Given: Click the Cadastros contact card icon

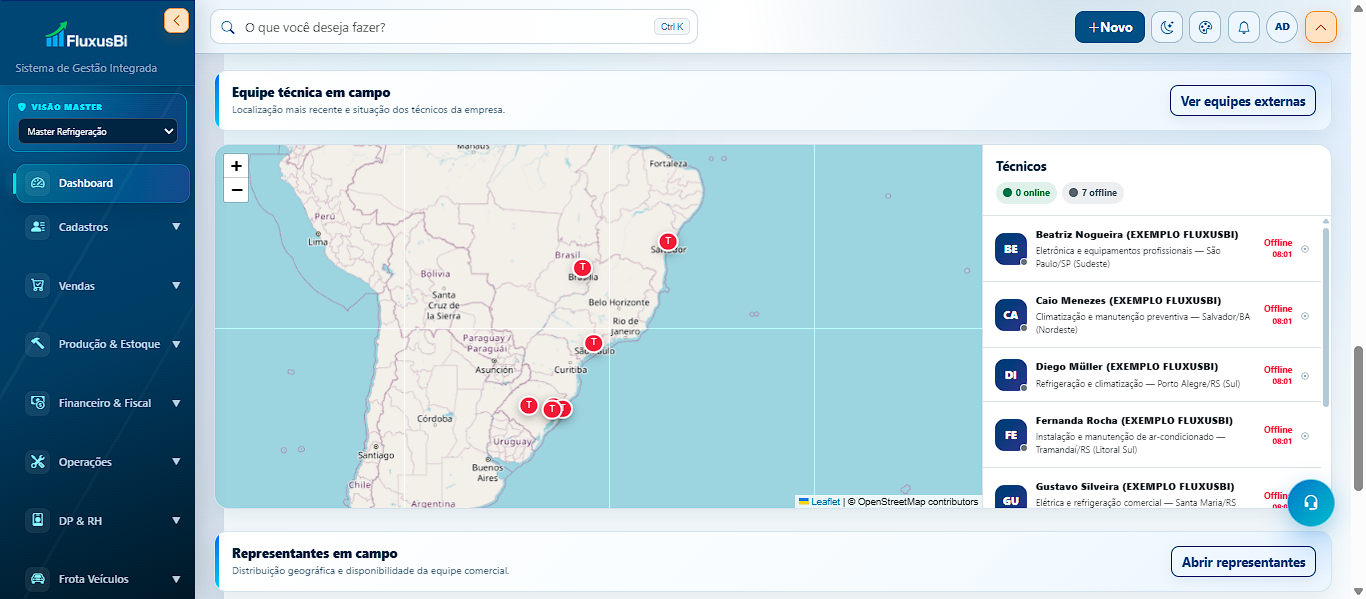Looking at the screenshot, I should point(38,227).
